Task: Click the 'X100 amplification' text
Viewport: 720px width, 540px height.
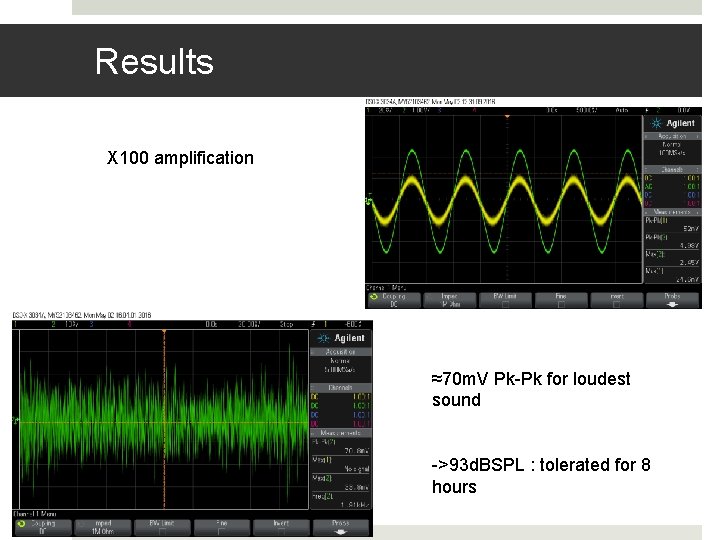Action: point(180,158)
